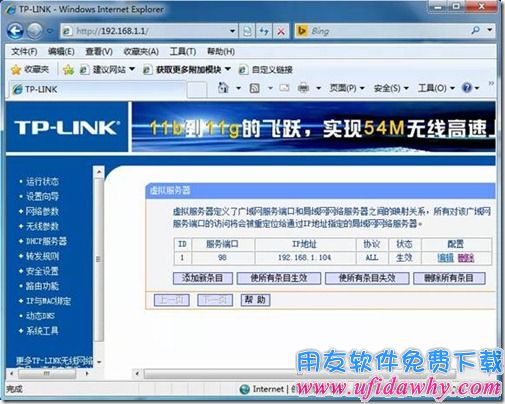The width and height of the screenshot is (505, 404).
Task: Open the 收藏夹(A) menu
Action: [141, 51]
